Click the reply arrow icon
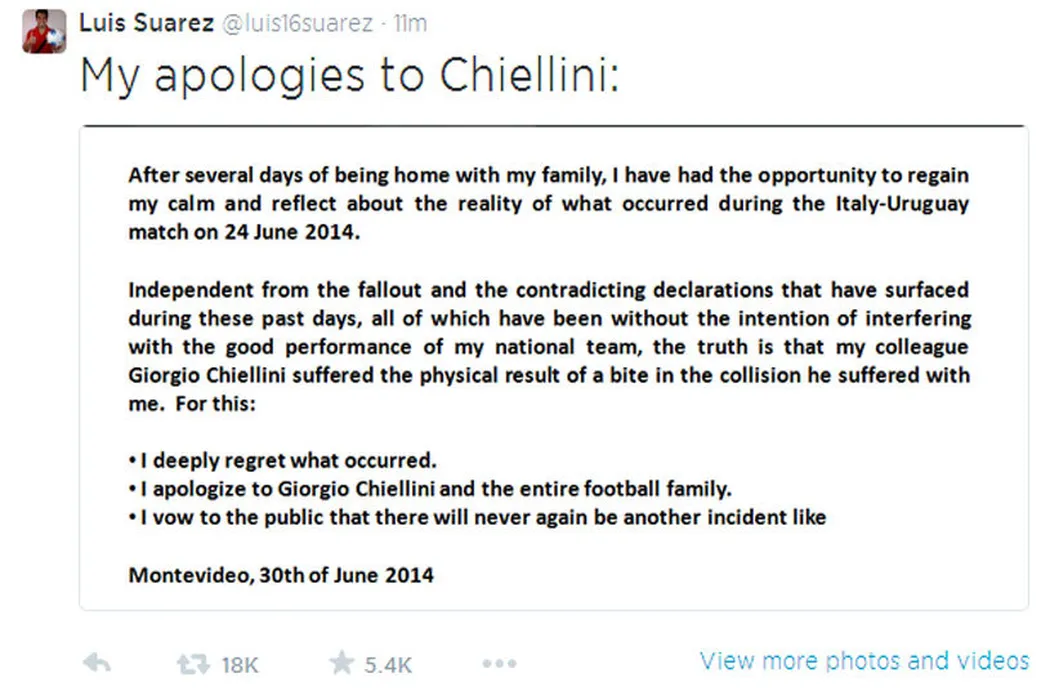1050x700 pixels. (96, 663)
